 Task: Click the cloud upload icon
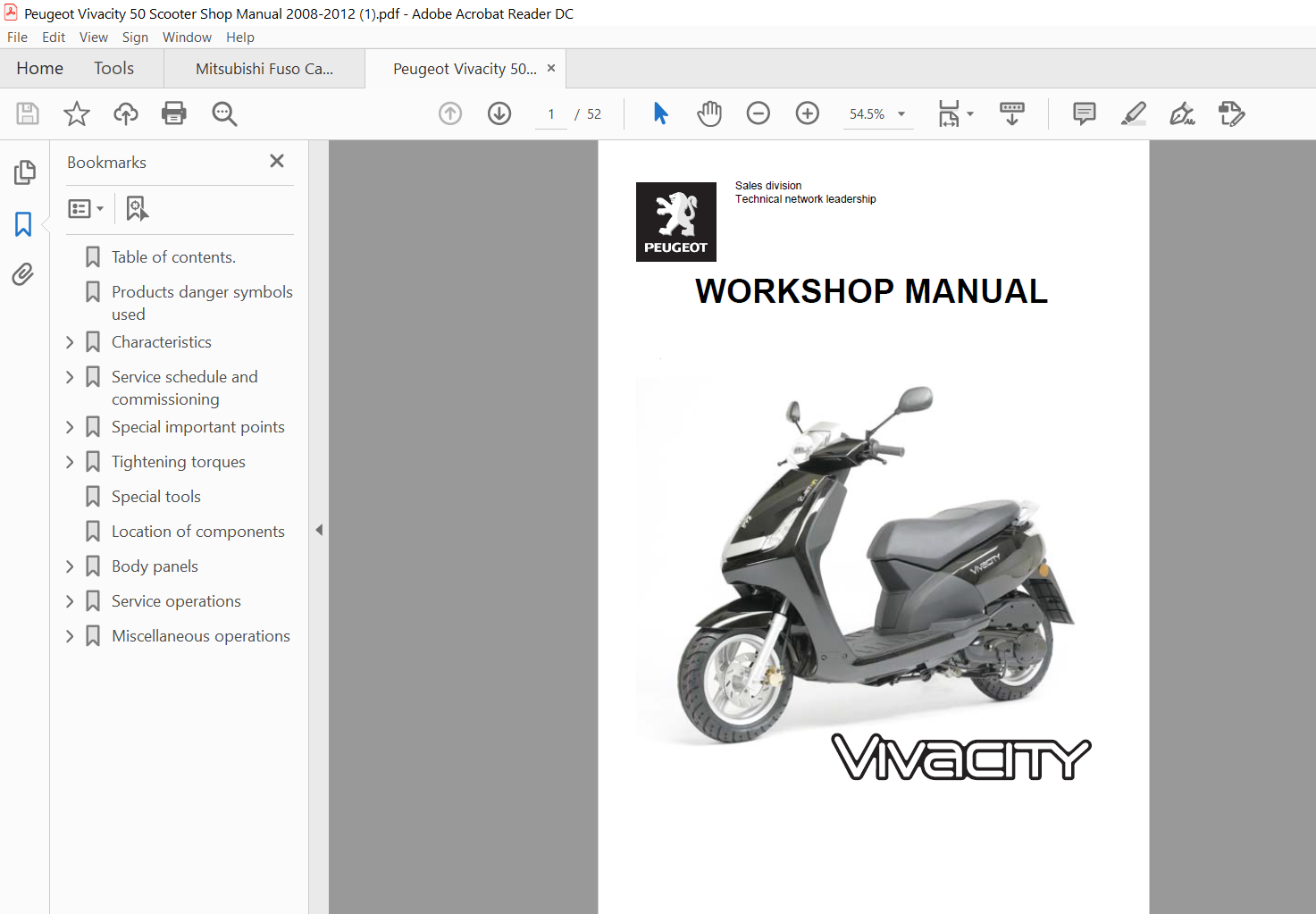click(x=126, y=113)
